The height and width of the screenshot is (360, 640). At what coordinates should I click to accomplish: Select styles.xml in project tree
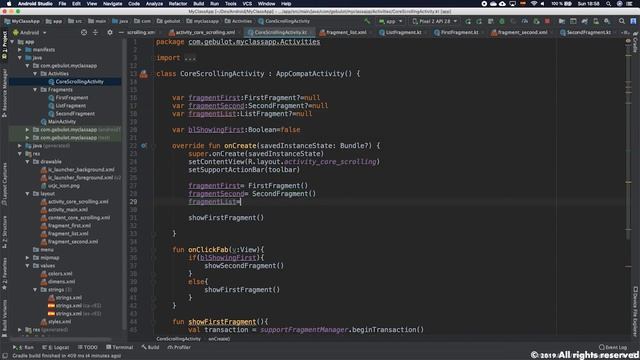59,322
